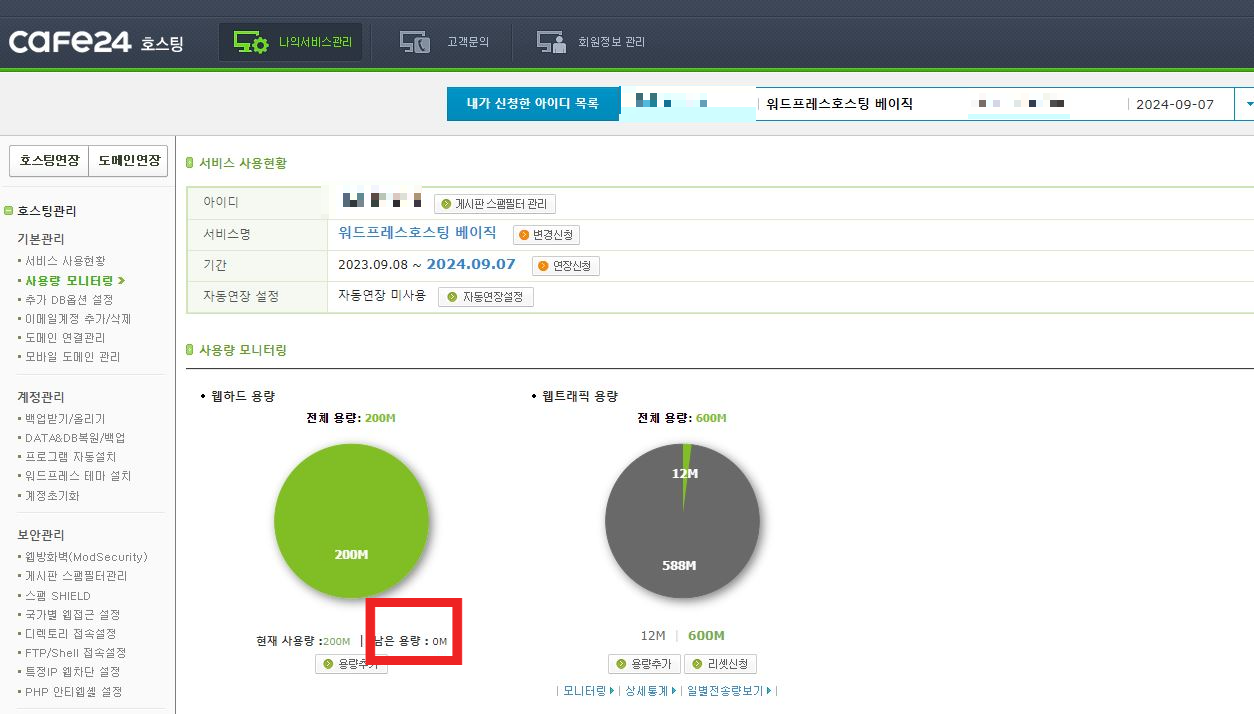Image resolution: width=1254 pixels, height=714 pixels.
Task: Click the 계정관리 sidebar heading
Action: point(41,397)
